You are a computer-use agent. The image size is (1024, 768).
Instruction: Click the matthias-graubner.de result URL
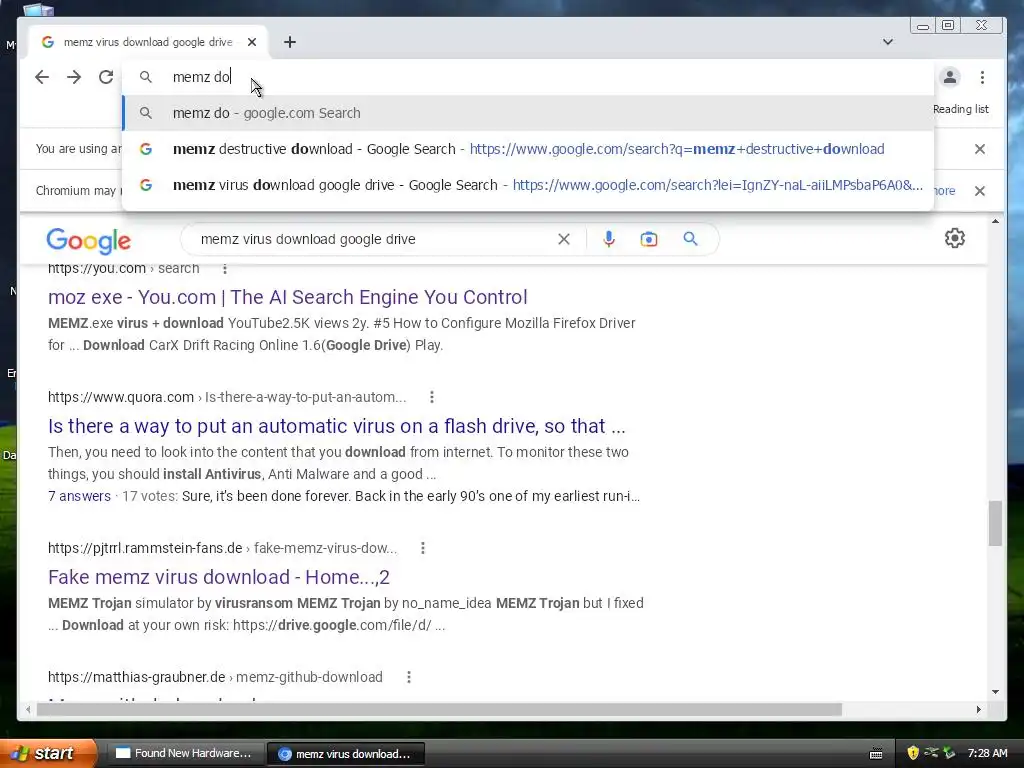tap(215, 677)
